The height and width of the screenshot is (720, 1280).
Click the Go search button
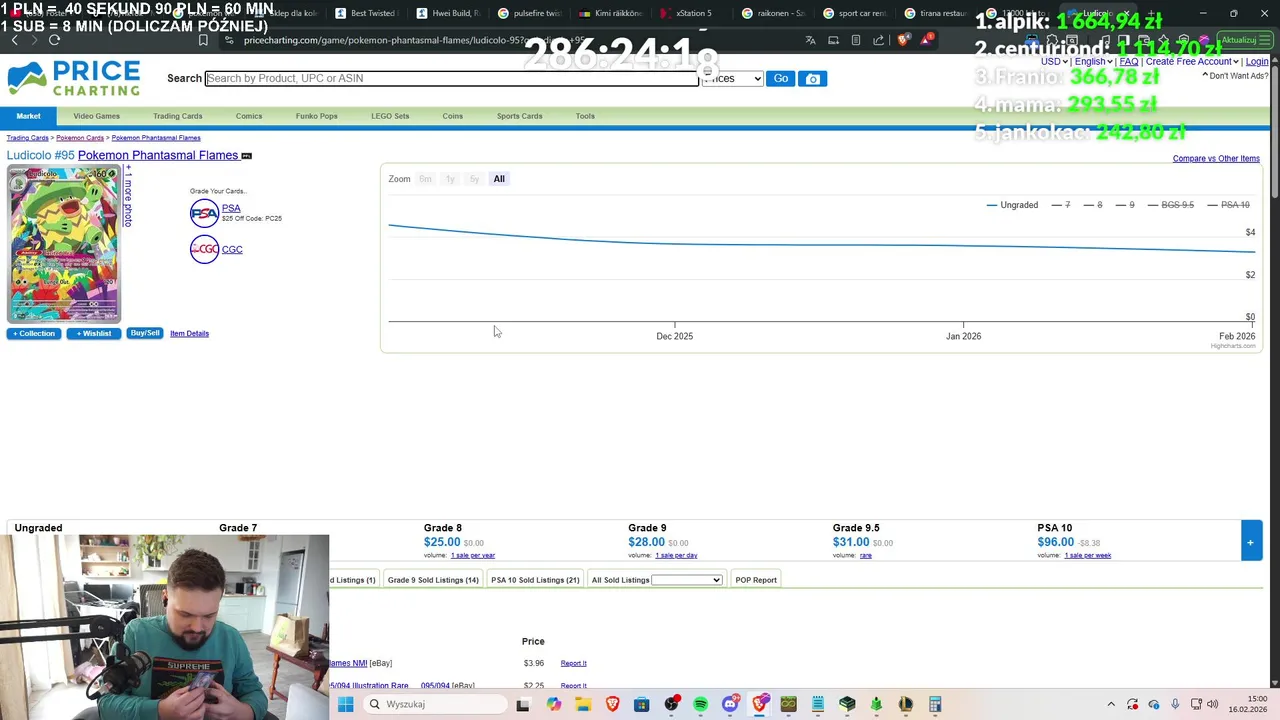click(x=780, y=78)
